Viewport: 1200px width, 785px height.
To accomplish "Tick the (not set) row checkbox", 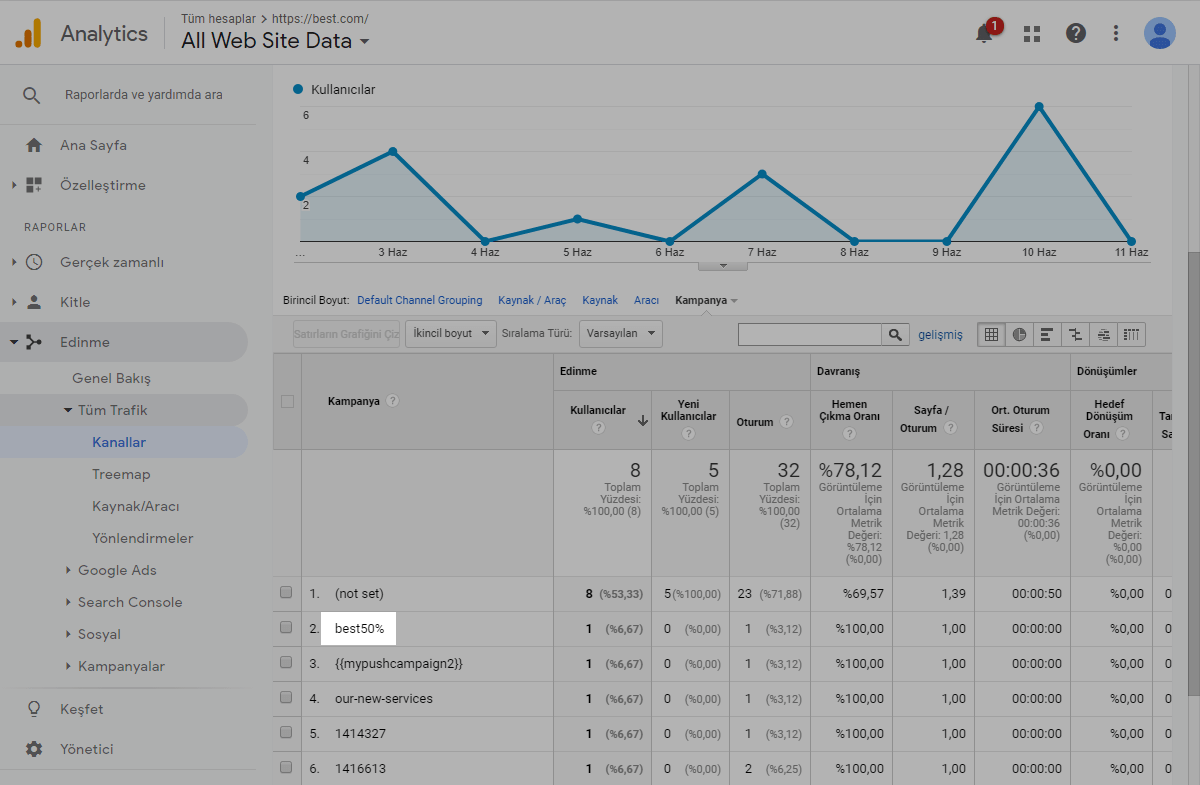I will click(286, 593).
